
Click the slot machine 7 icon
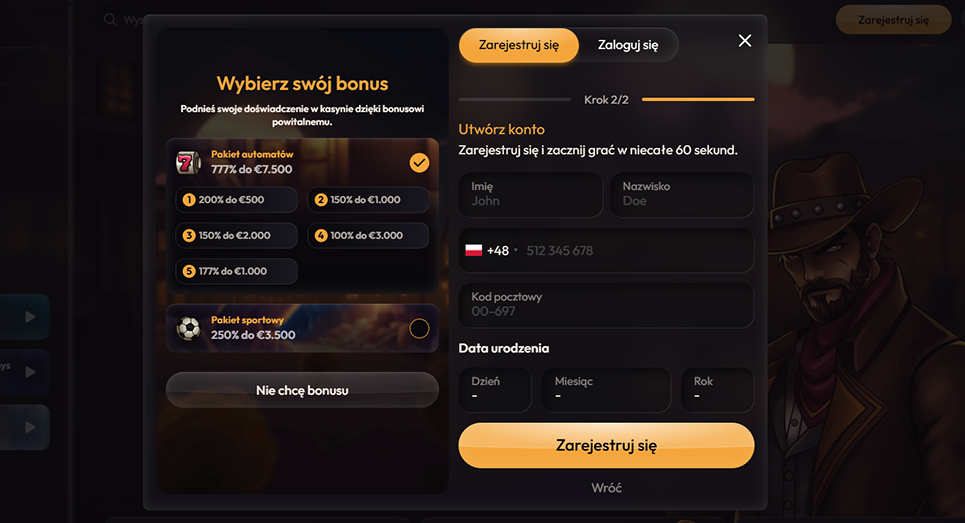click(x=188, y=162)
